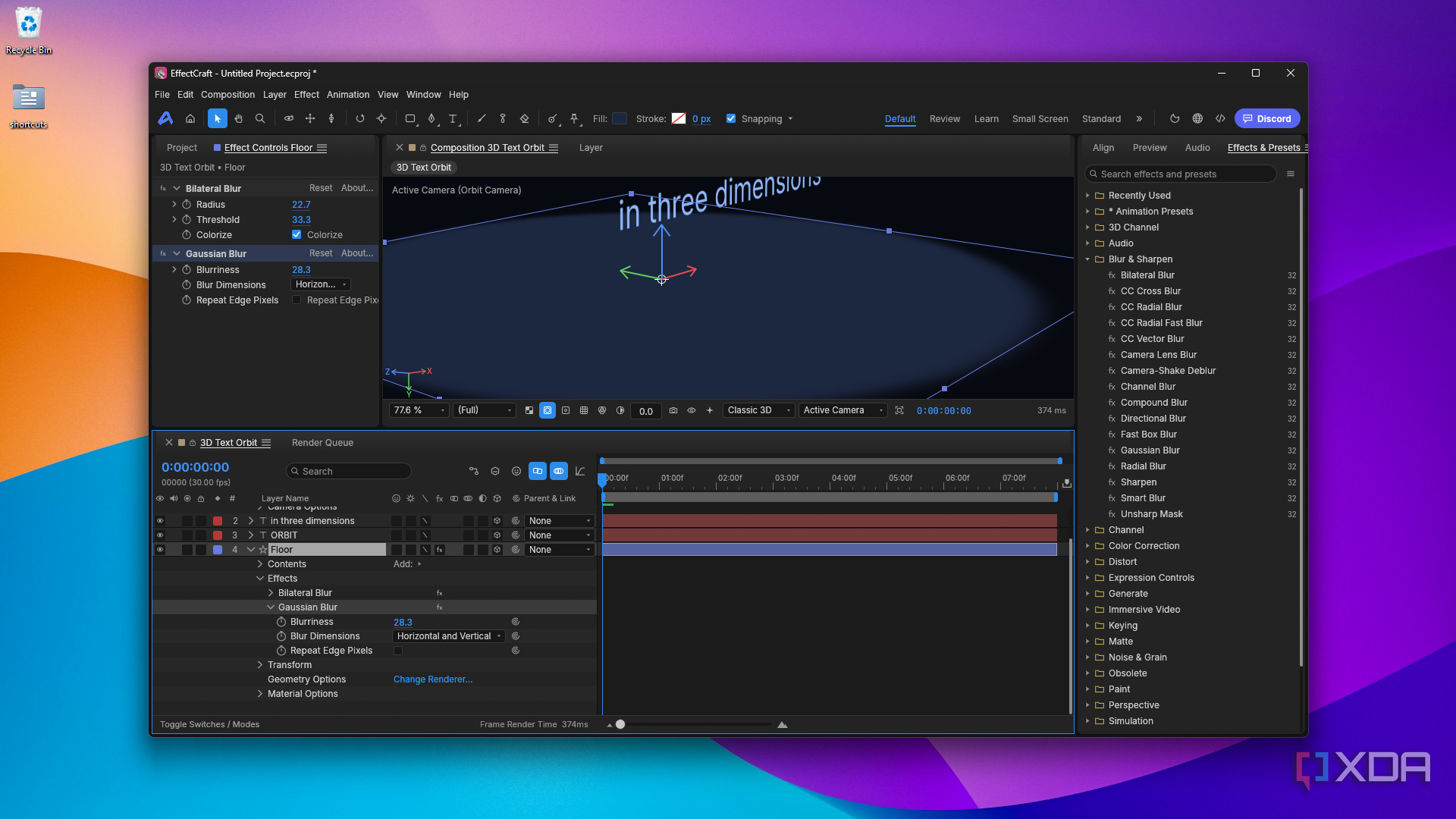1456x819 pixels.
Task: Pick the Pen tool
Action: click(x=431, y=119)
